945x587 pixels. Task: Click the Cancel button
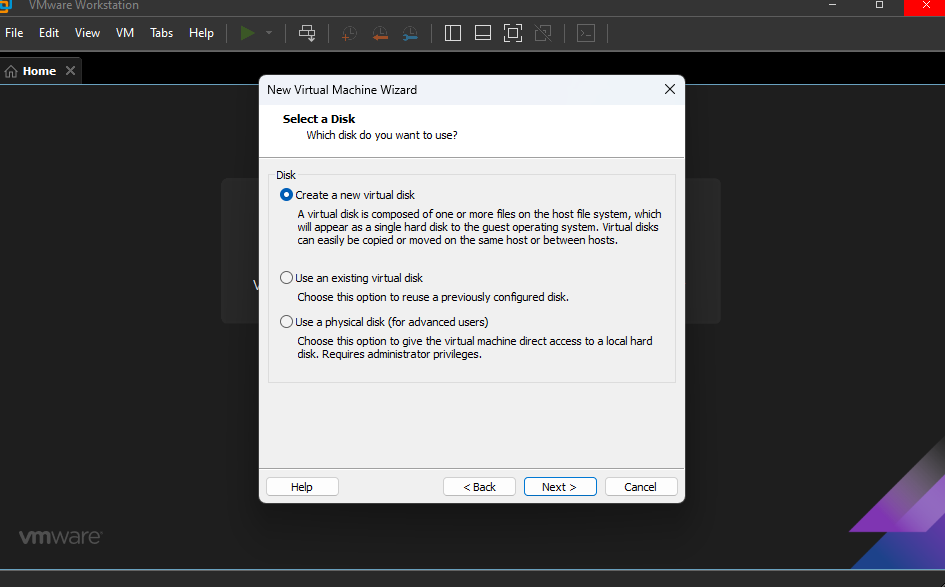pos(641,487)
